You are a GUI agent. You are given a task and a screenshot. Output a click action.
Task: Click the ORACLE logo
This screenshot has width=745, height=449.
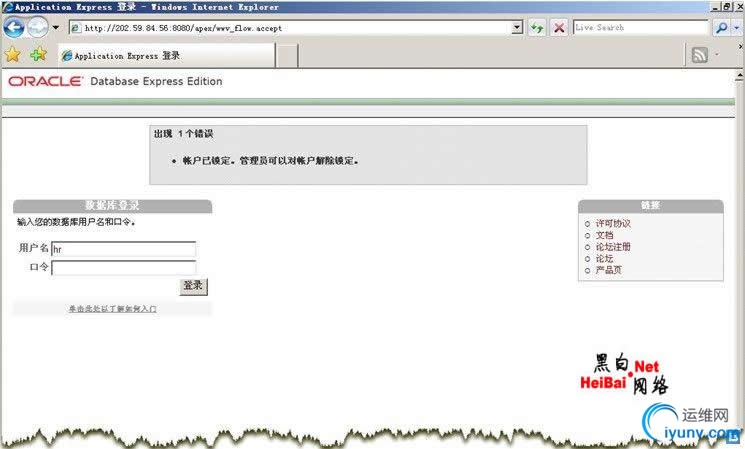coord(46,81)
